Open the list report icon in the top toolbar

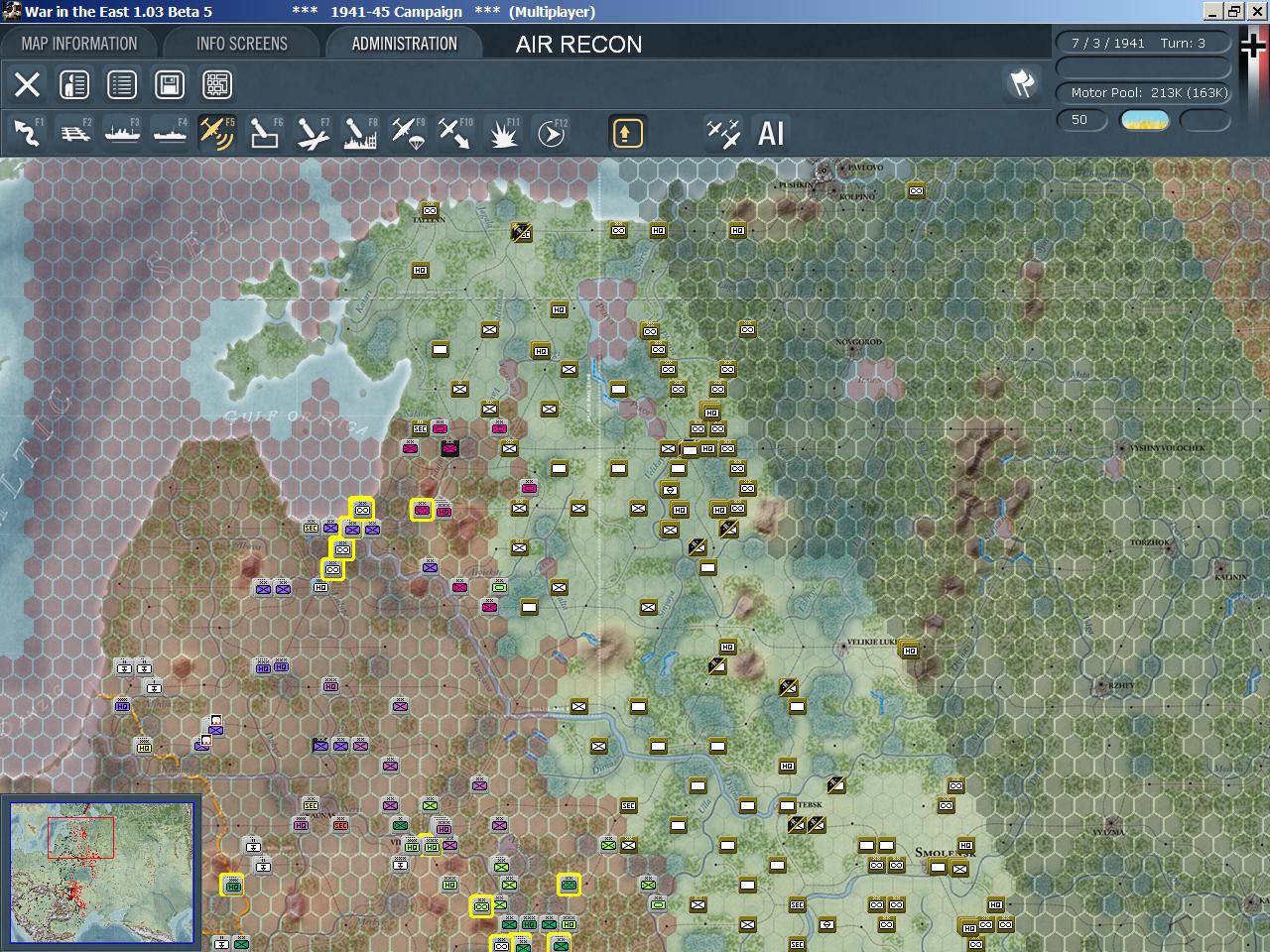click(x=122, y=84)
